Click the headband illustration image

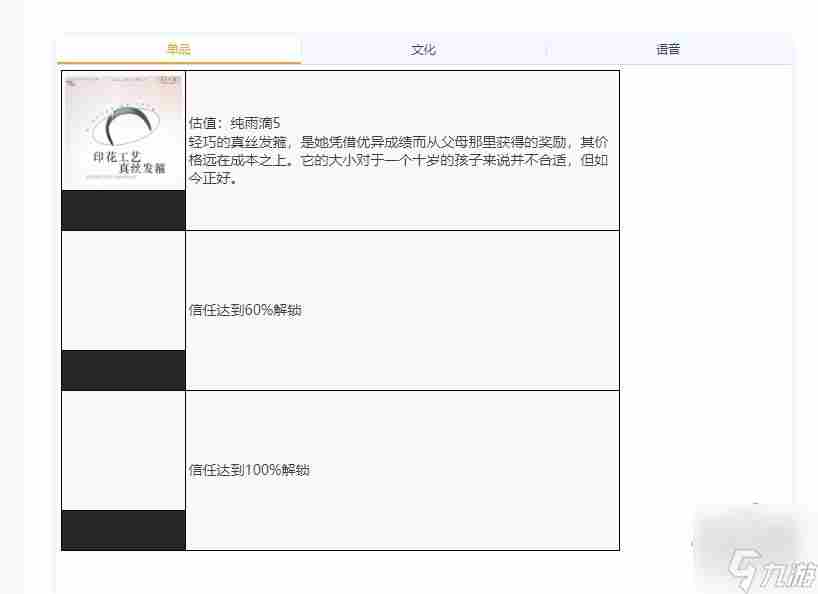click(x=122, y=120)
